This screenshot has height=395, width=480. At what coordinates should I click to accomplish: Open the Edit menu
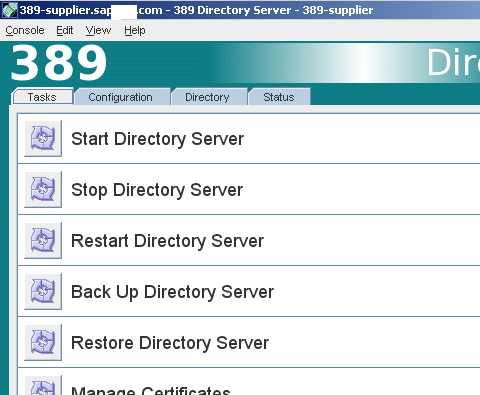click(64, 30)
